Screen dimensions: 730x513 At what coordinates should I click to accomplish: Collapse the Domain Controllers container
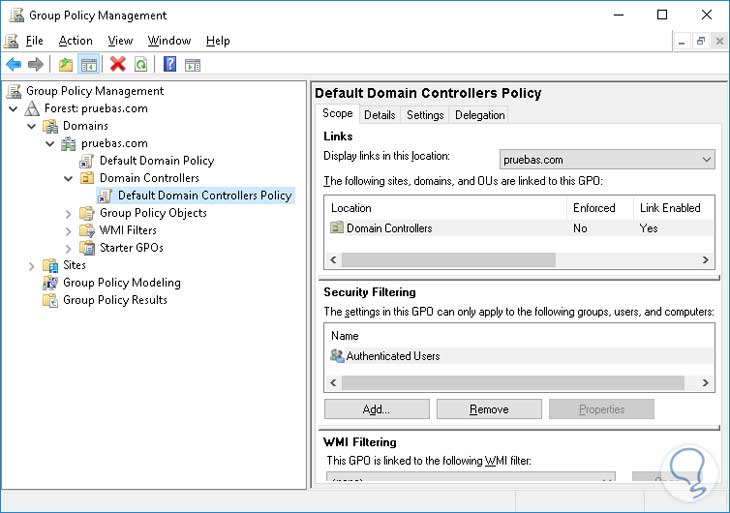click(x=69, y=178)
